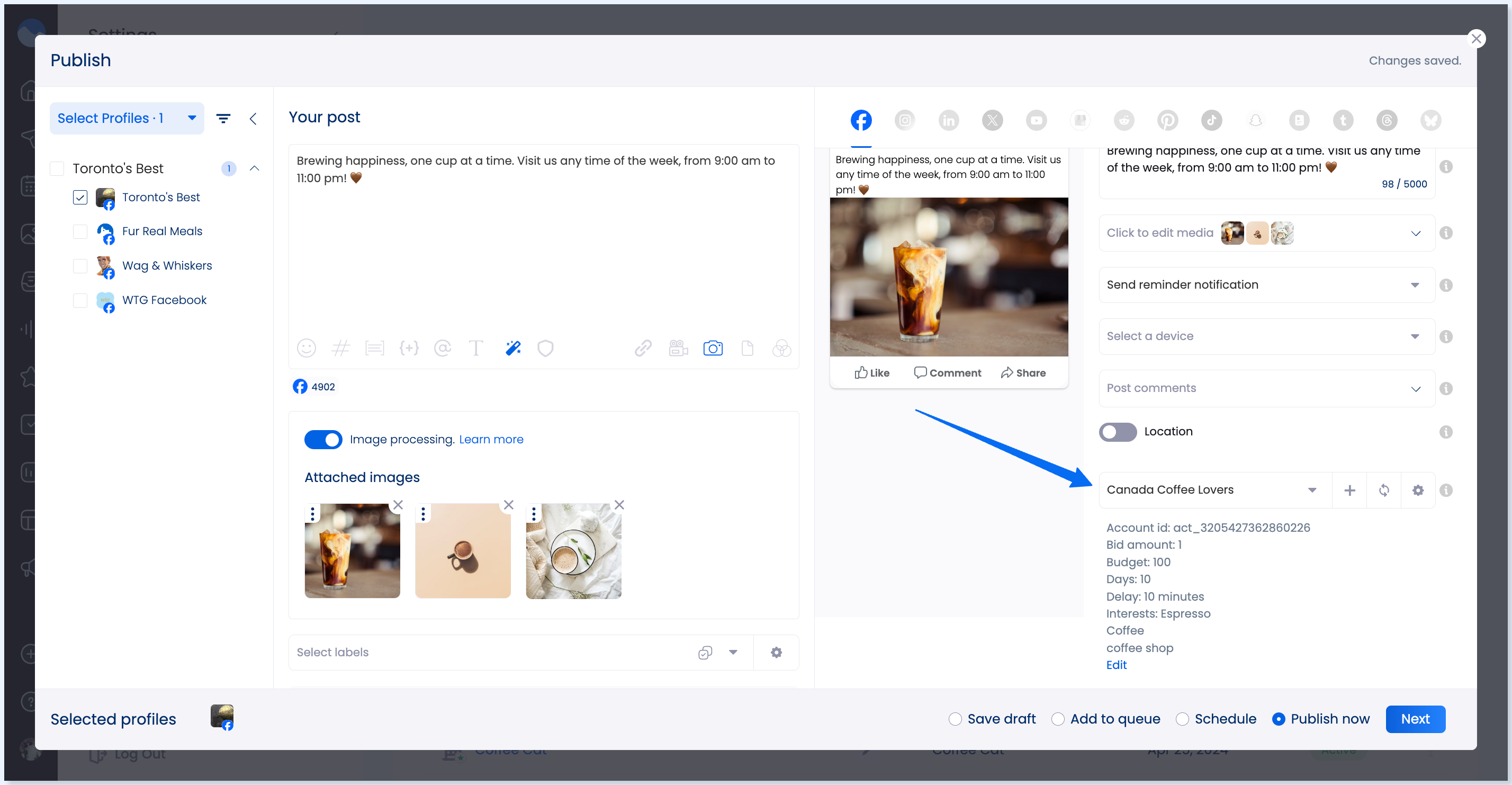Open the Learn more link
1512x785 pixels.
point(491,440)
